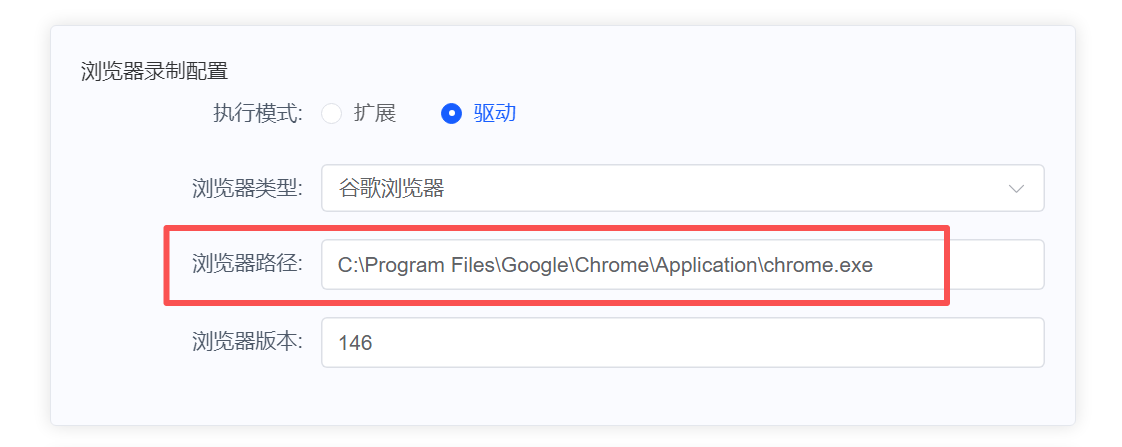This screenshot has width=1122, height=447.
Task: Focus the 浏览器版本 input field
Action: pyautogui.click(x=682, y=343)
